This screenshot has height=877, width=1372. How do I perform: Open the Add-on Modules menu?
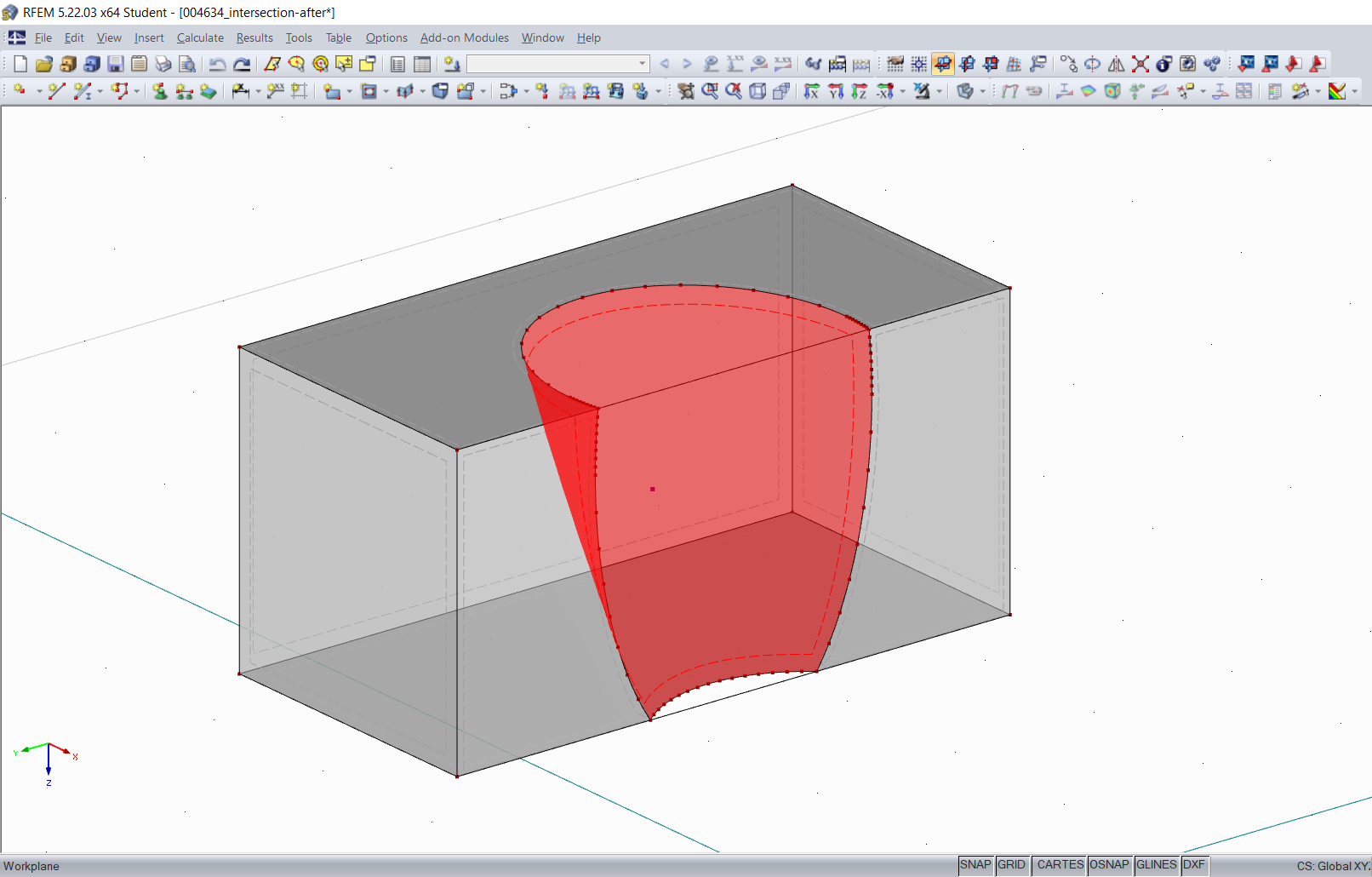pos(465,37)
